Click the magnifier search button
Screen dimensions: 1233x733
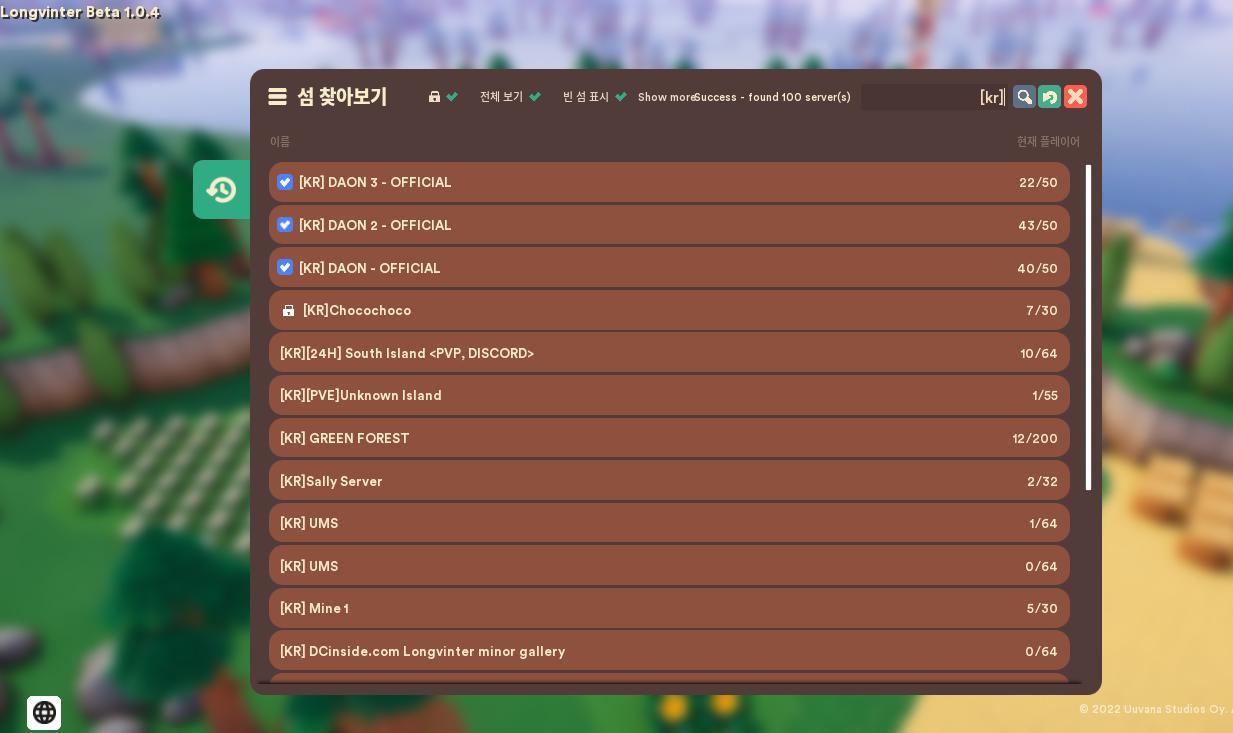click(1024, 96)
